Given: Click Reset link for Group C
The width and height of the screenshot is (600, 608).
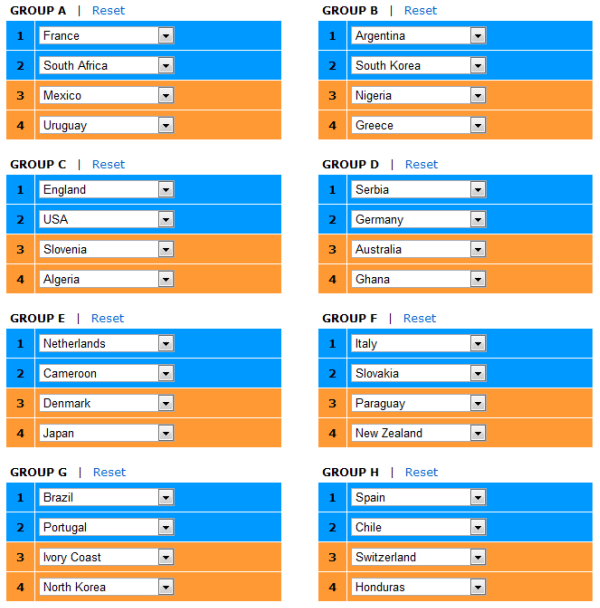Looking at the screenshot, I should click(x=108, y=164).
